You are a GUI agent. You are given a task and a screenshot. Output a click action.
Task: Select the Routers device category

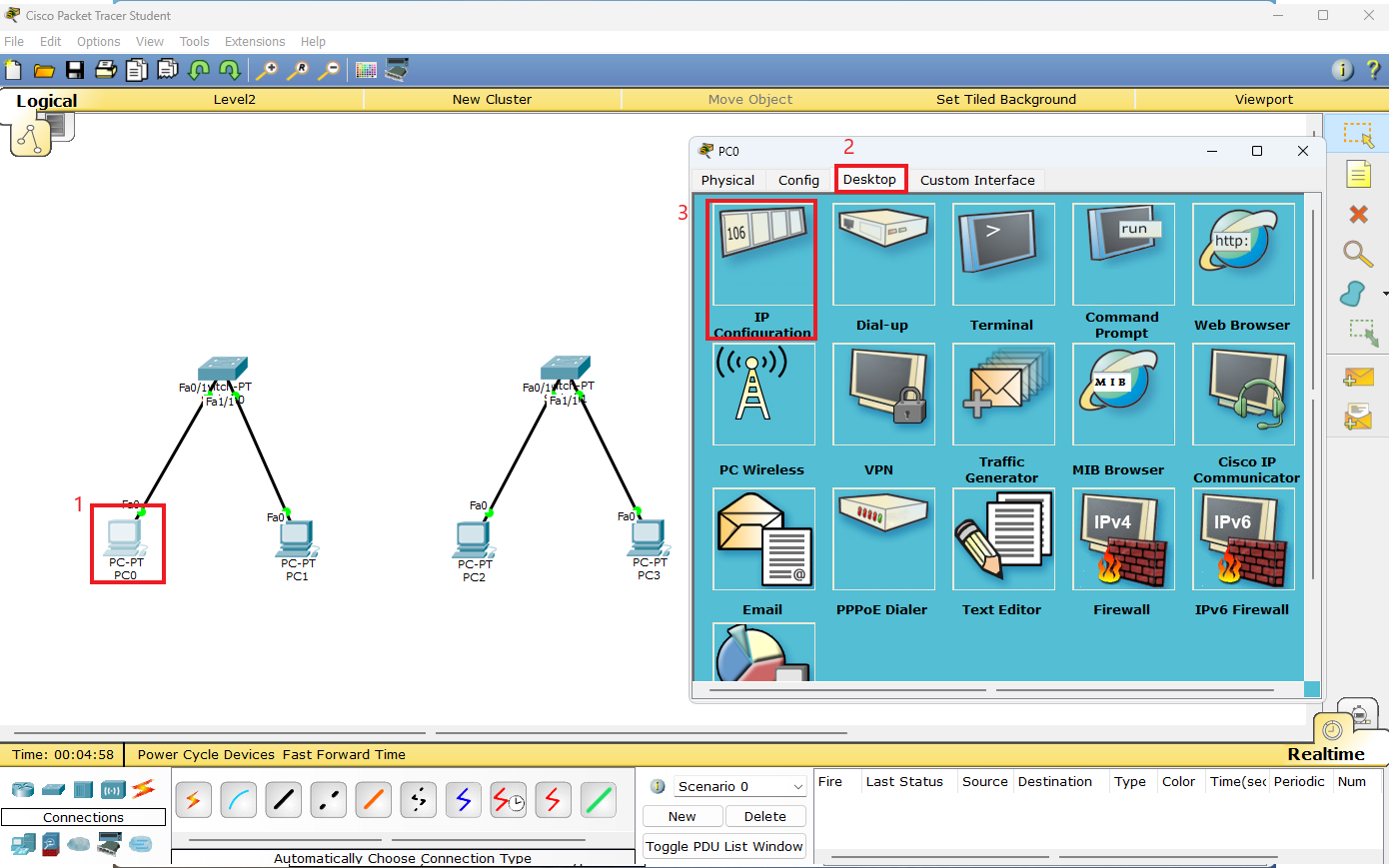(x=23, y=790)
